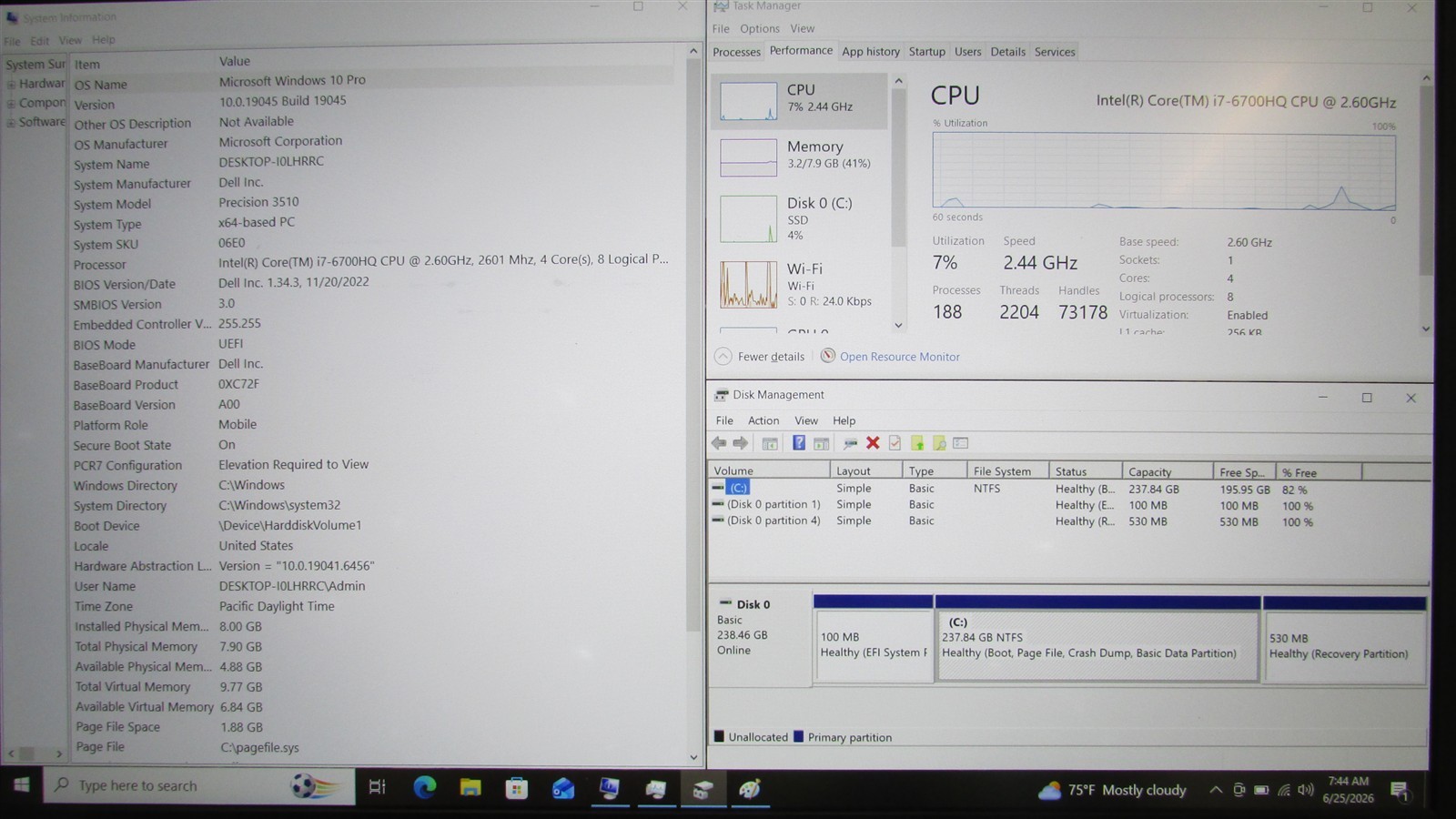Click the File System column header
Image resolution: width=1456 pixels, height=819 pixels.
pyautogui.click(x=1007, y=471)
